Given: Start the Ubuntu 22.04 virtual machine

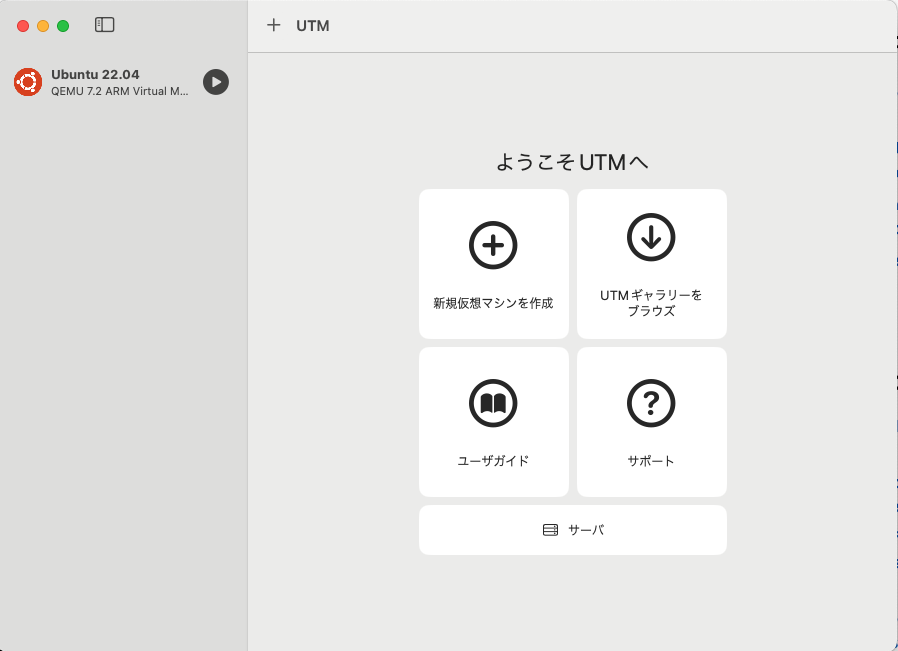Looking at the screenshot, I should click(x=215, y=82).
